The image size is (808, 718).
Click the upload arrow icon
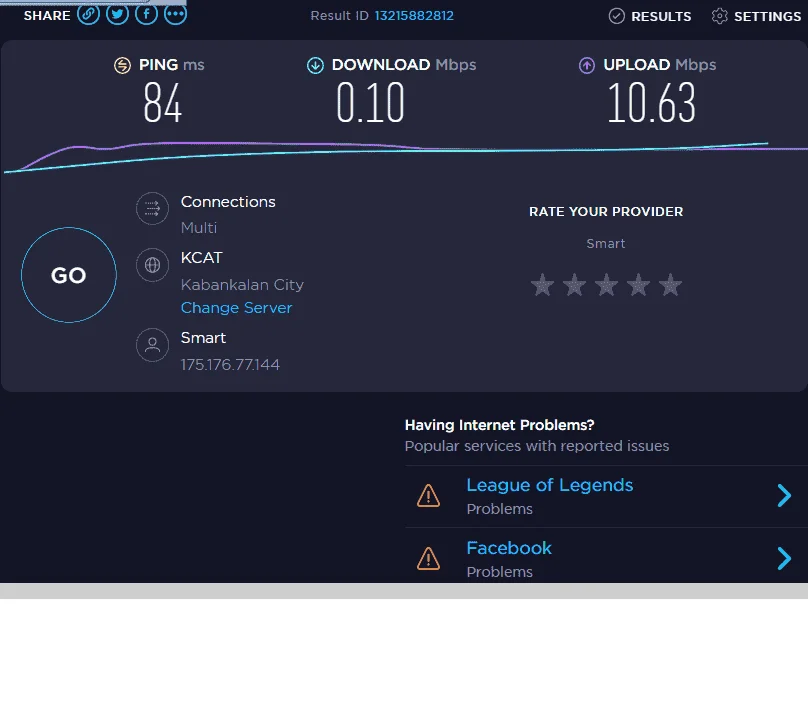pos(586,65)
